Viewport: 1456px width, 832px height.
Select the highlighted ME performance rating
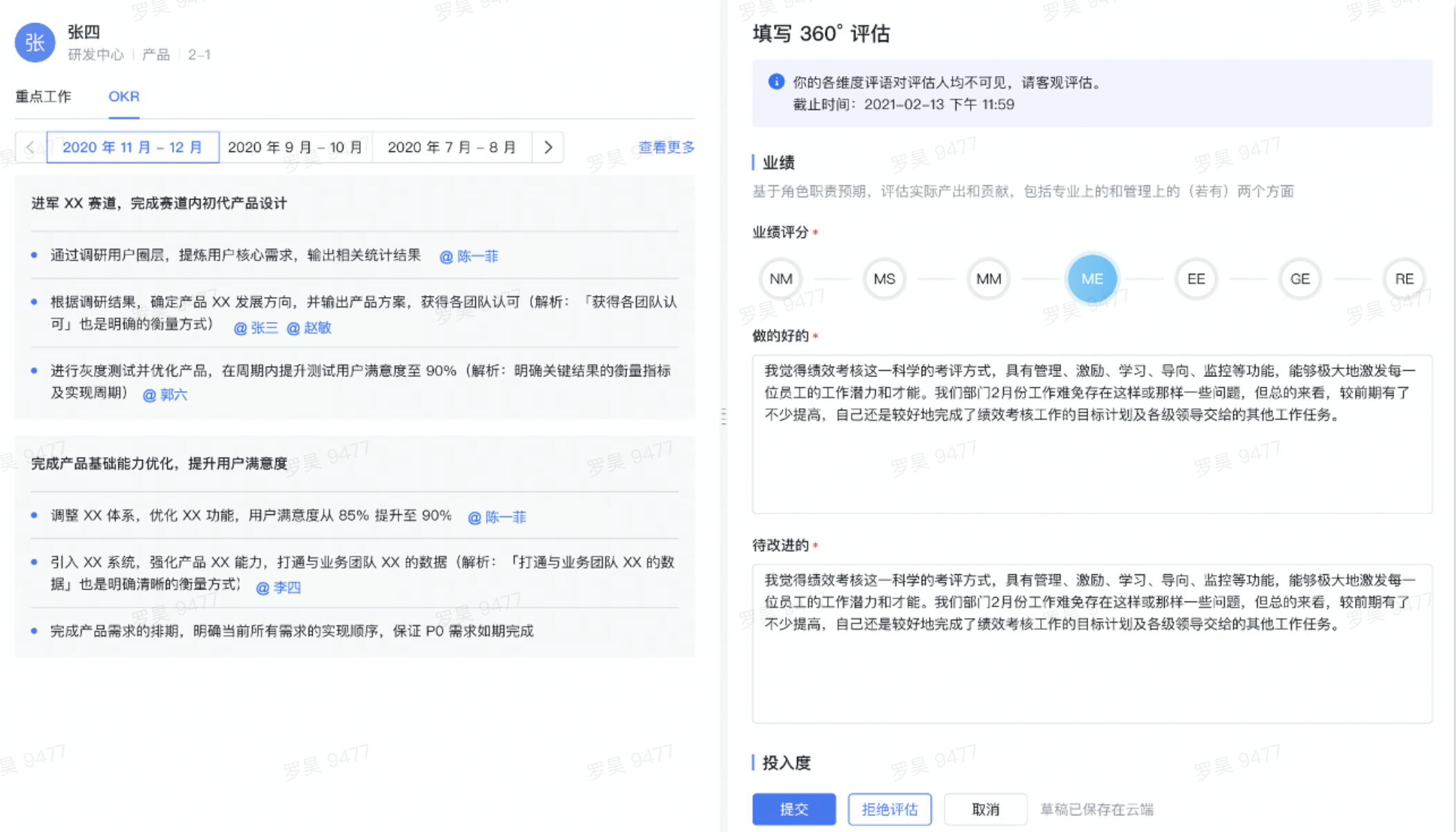point(1092,279)
